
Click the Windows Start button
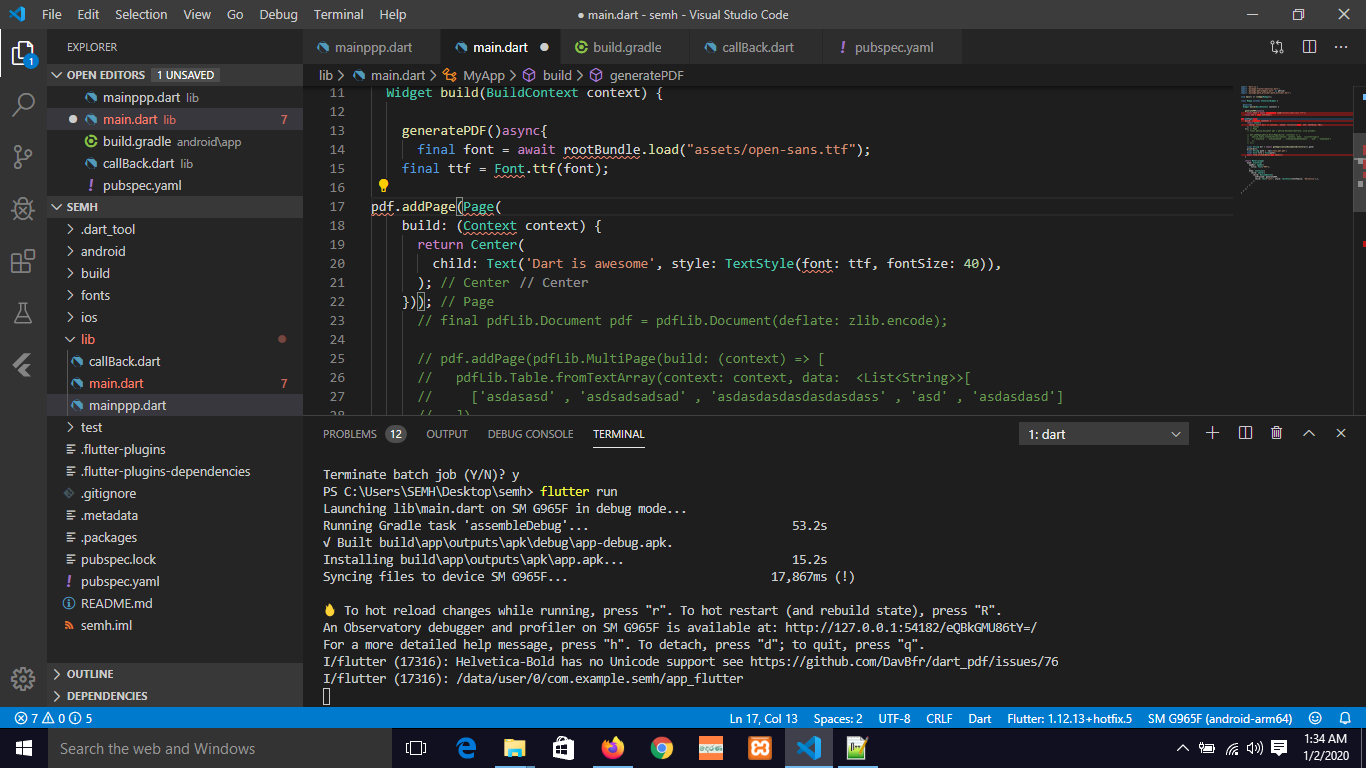pyautogui.click(x=23, y=748)
